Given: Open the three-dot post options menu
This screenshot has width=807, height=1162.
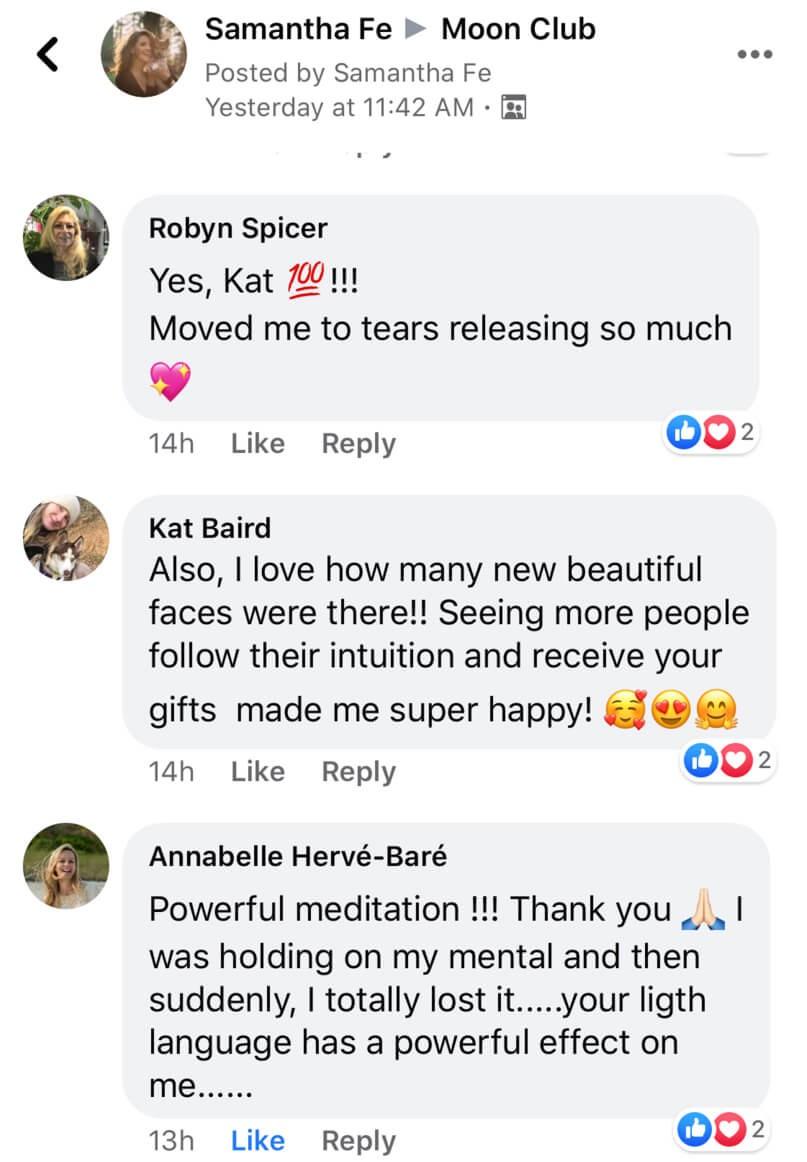Looking at the screenshot, I should (755, 54).
